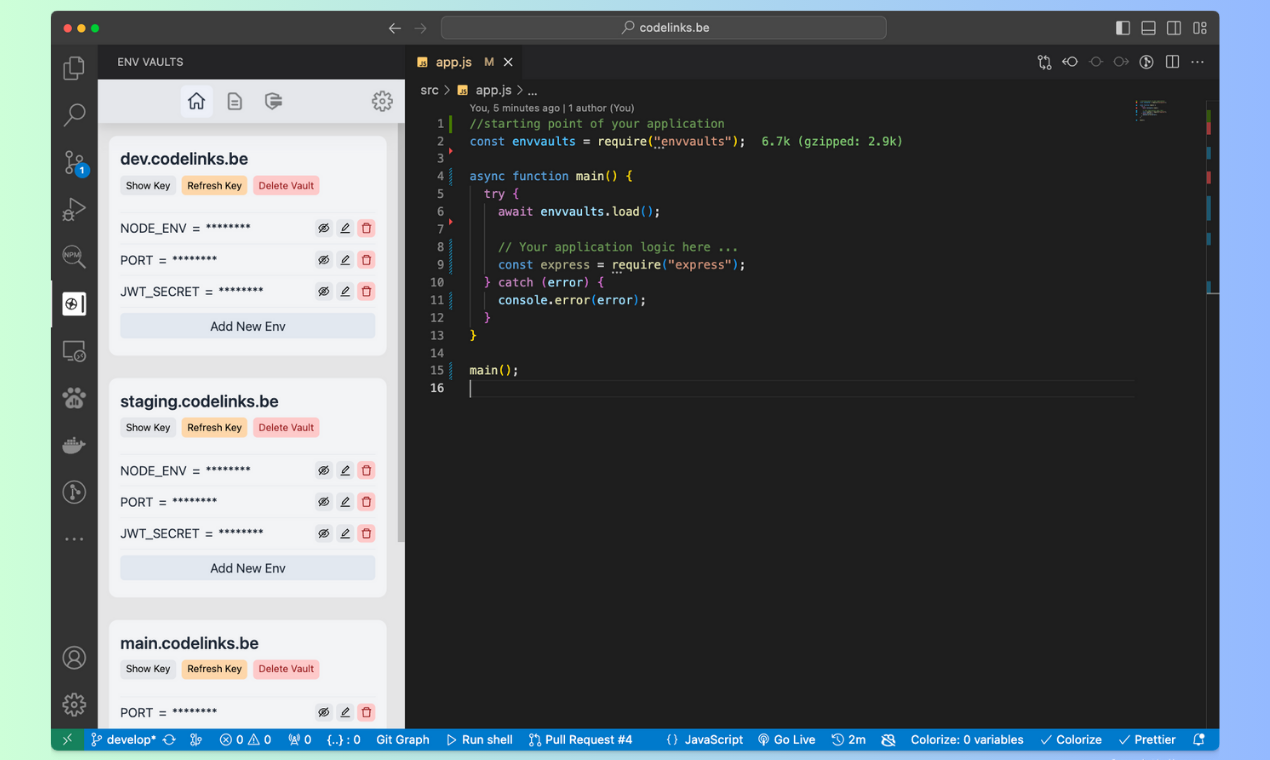Delete JWT_SECRET in dev.codelinks.be

[366, 291]
